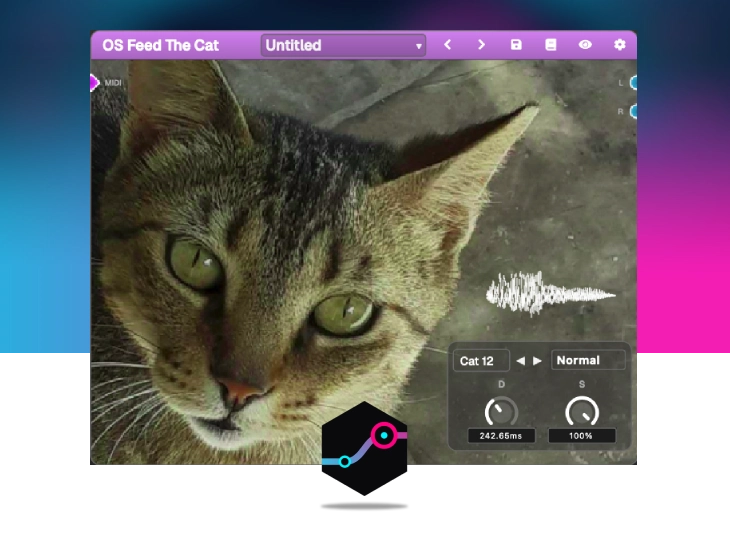Go to previous preset arrow

(447, 45)
